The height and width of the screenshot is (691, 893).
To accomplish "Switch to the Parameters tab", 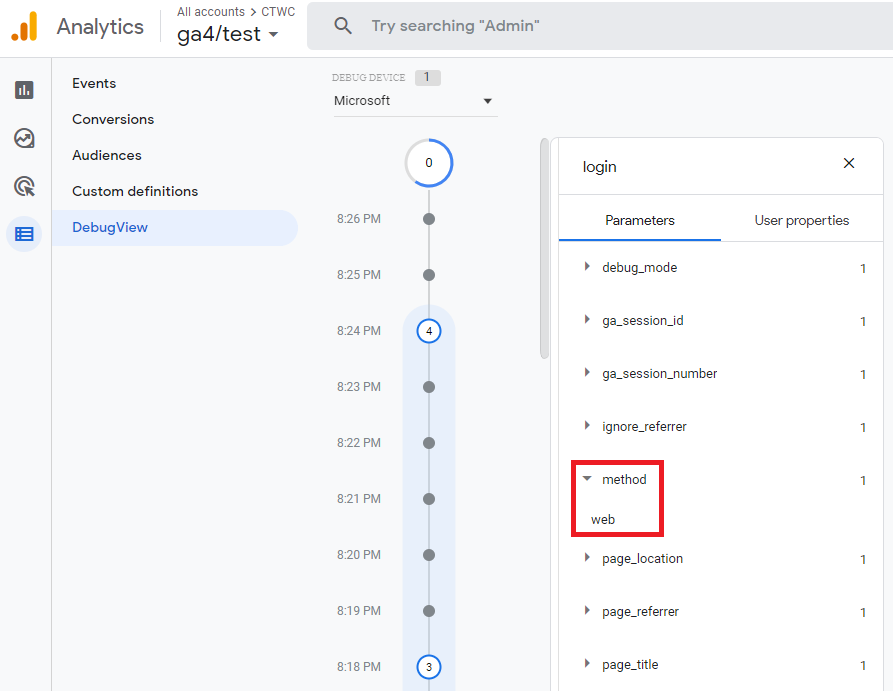I will [x=640, y=220].
